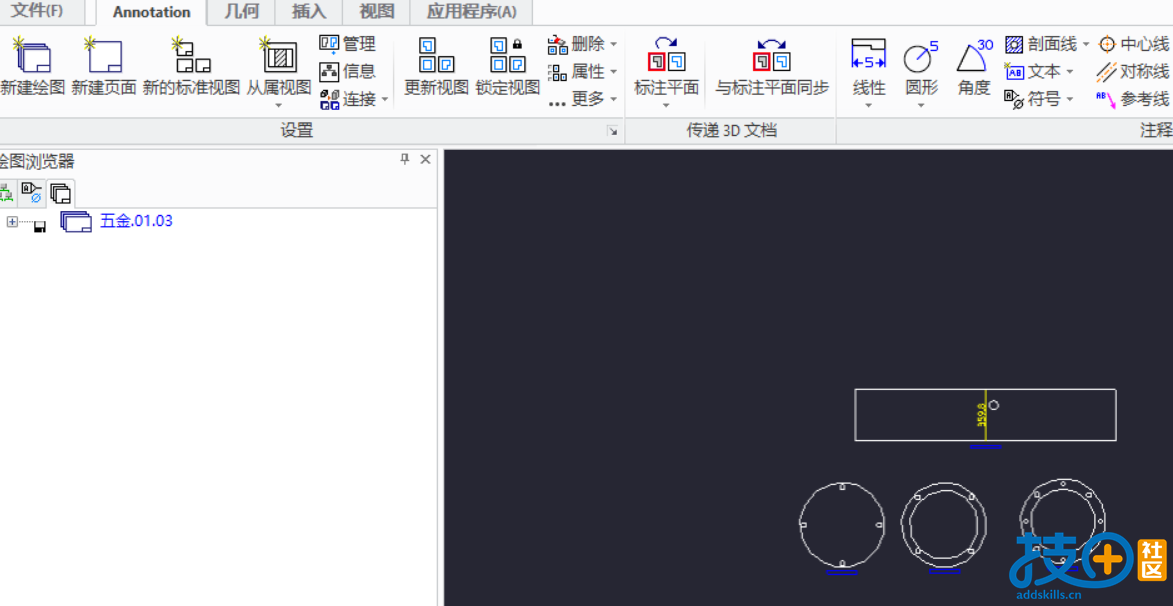1173x606 pixels.
Task: Click the small circle inside the rectangular view
Action: pos(993,405)
